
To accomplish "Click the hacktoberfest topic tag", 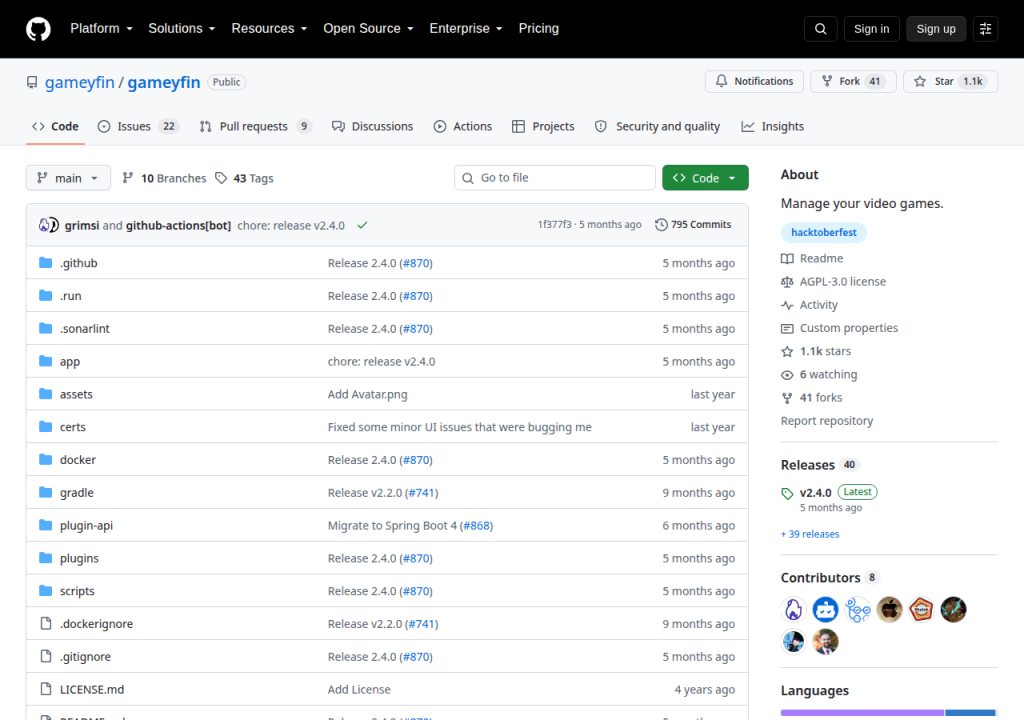I will 824,233.
